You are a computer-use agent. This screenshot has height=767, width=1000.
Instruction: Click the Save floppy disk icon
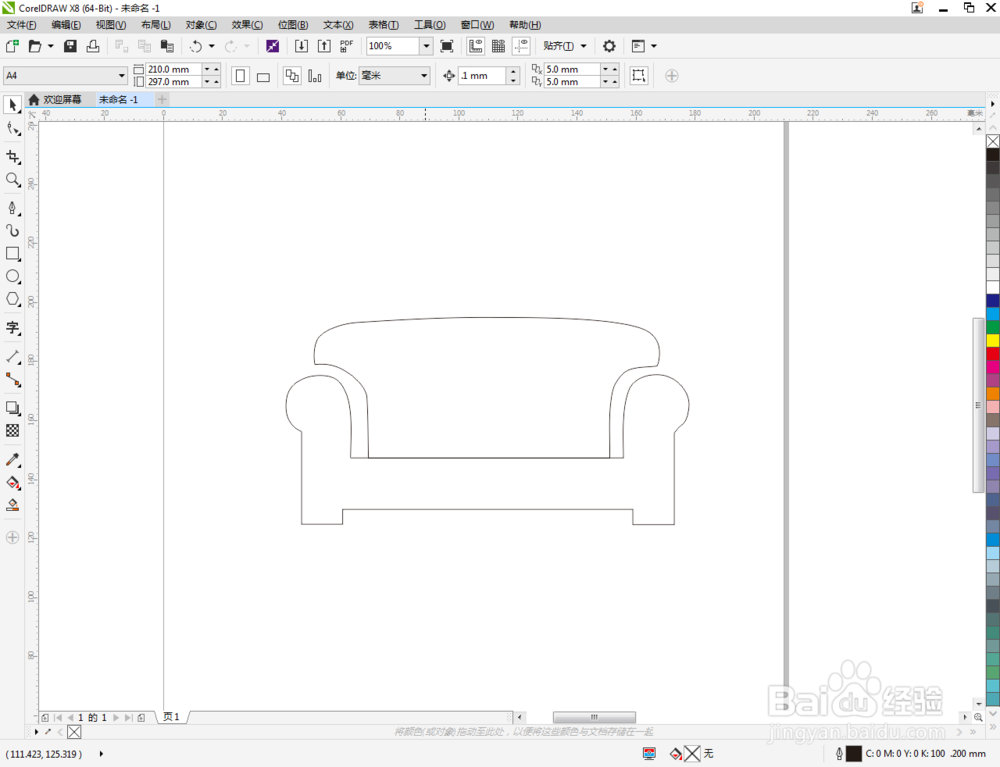(x=70, y=46)
